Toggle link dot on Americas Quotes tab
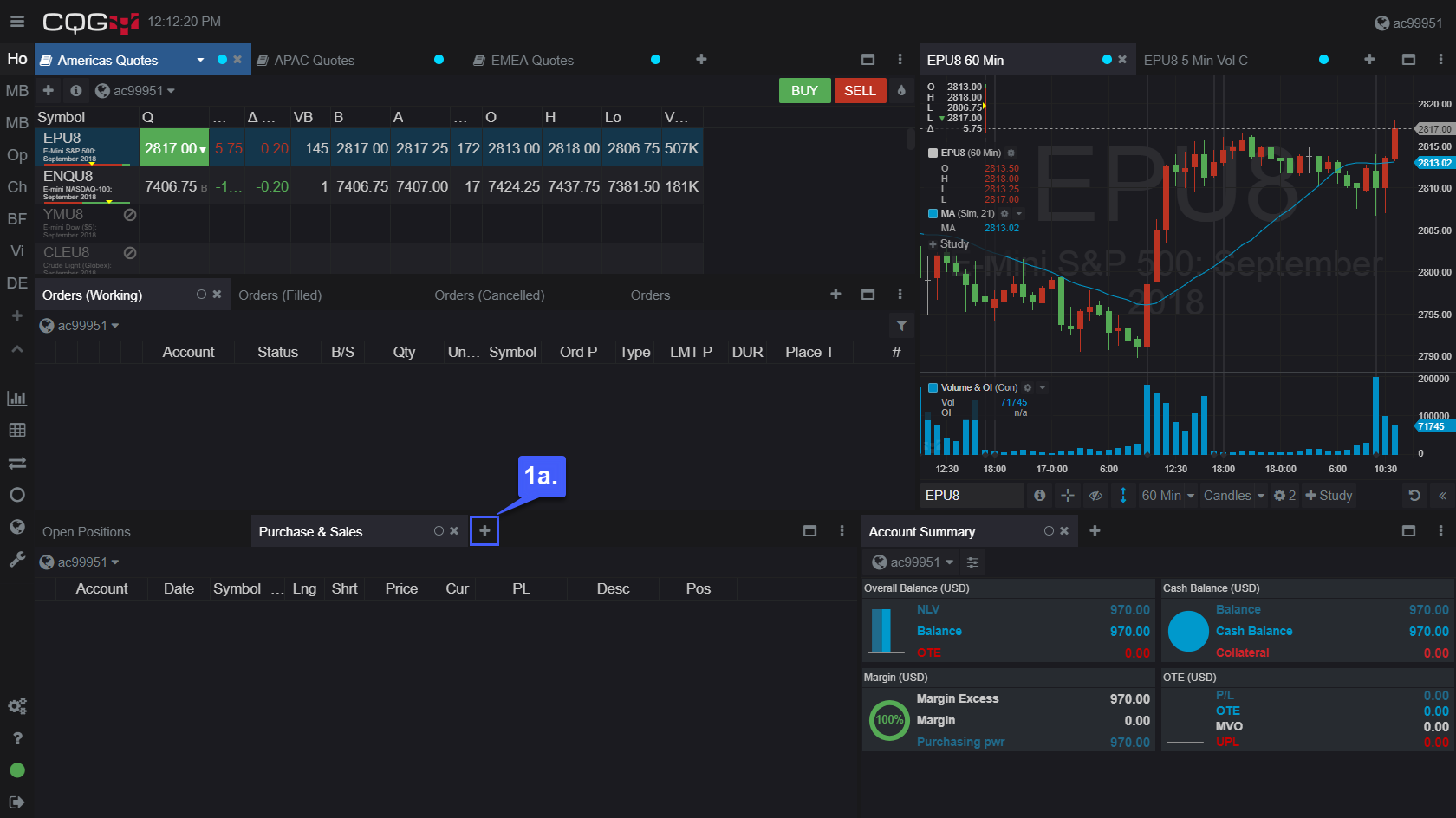This screenshot has height=818, width=1456. pos(222,59)
